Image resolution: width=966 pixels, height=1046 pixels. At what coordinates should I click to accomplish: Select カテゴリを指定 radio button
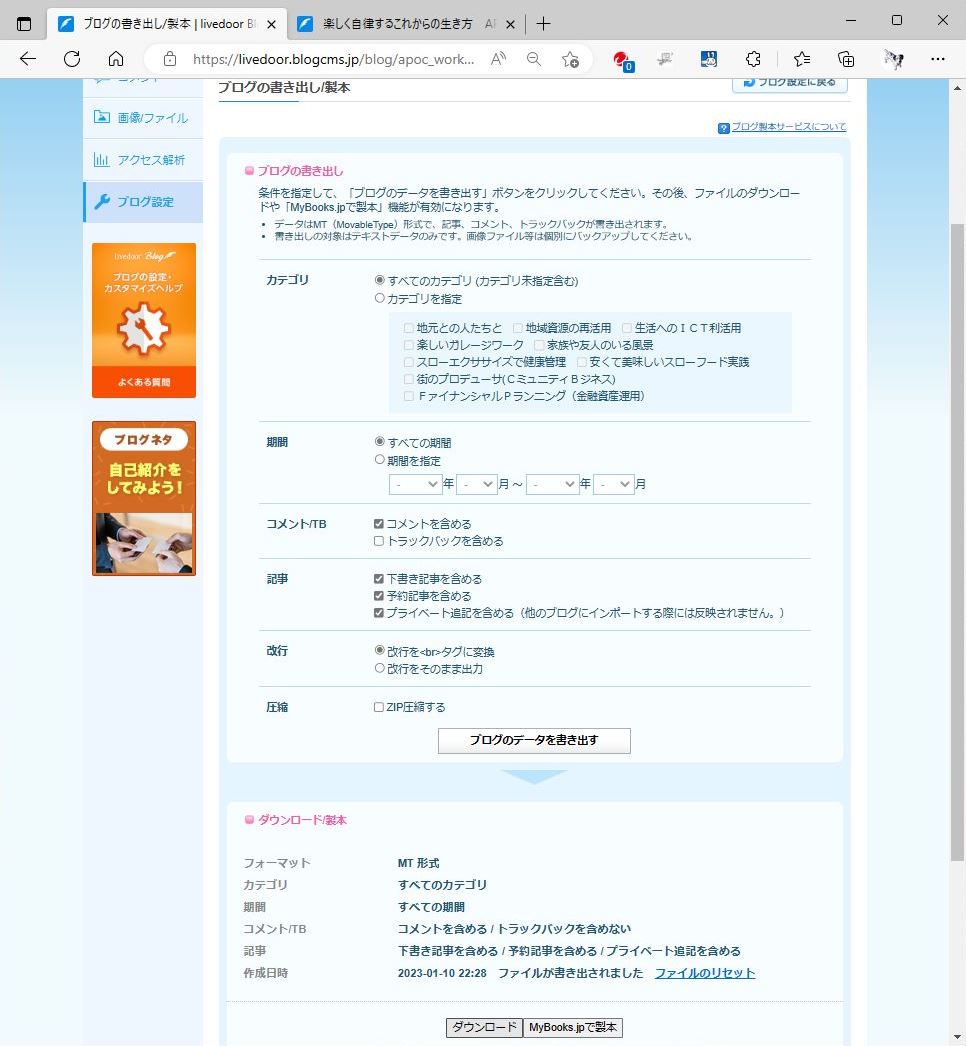tap(380, 298)
